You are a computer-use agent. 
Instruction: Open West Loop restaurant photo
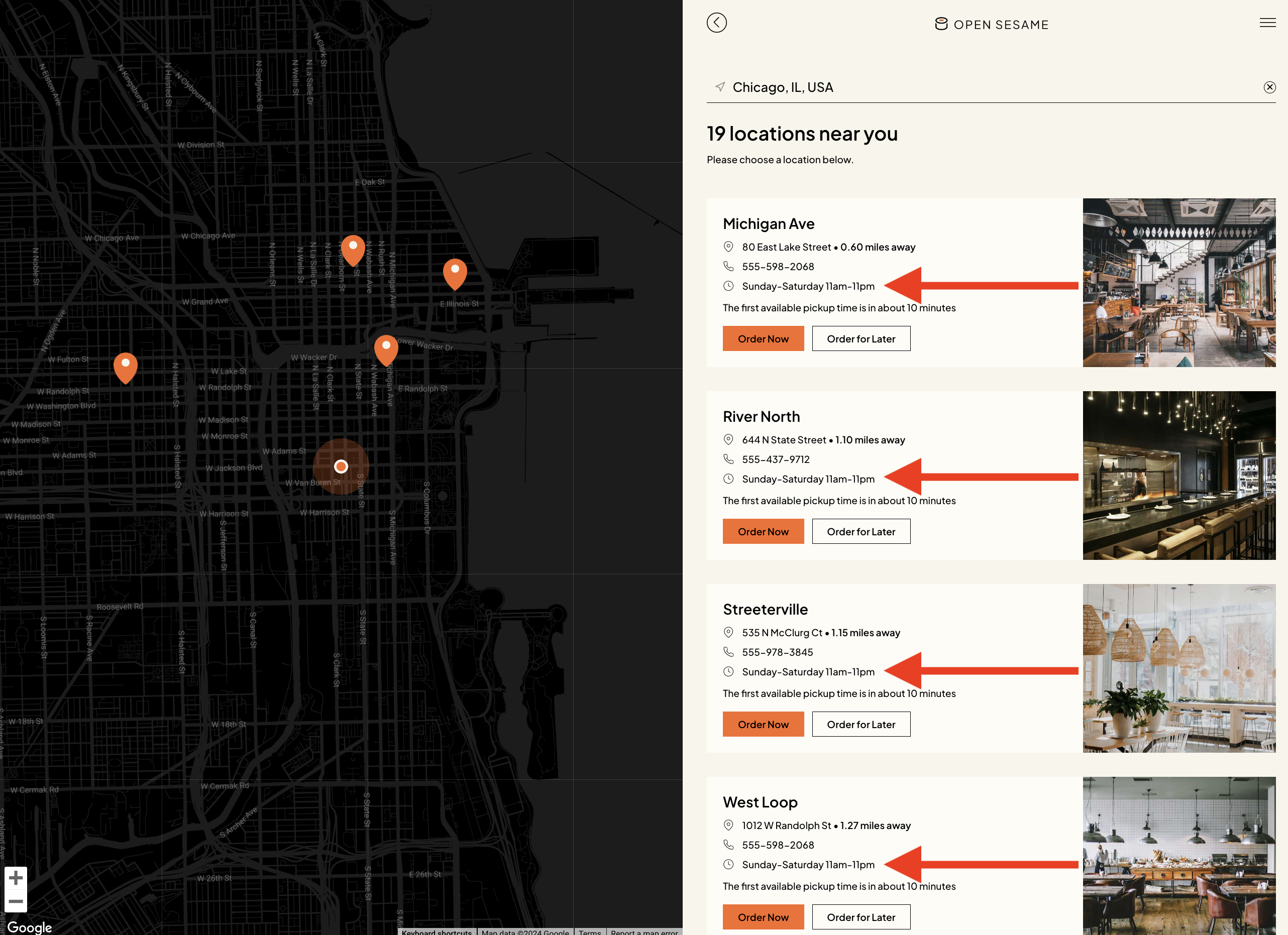coord(1178,856)
